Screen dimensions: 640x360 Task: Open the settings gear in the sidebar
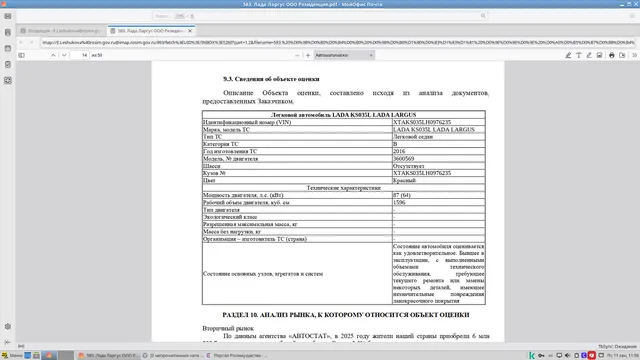coord(8,327)
